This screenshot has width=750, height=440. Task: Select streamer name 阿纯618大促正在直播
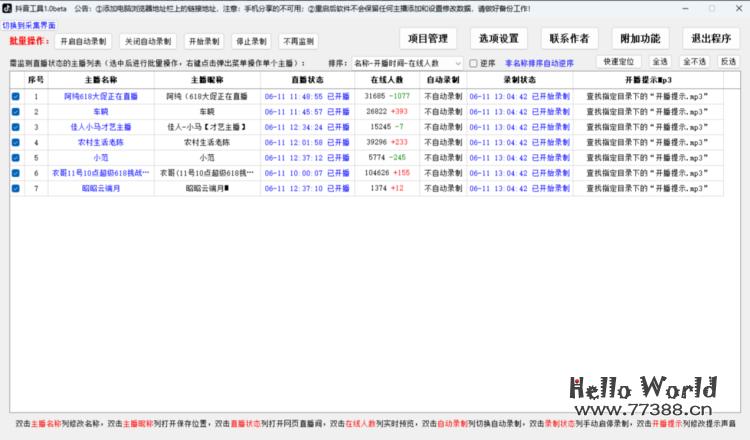tap(101, 97)
